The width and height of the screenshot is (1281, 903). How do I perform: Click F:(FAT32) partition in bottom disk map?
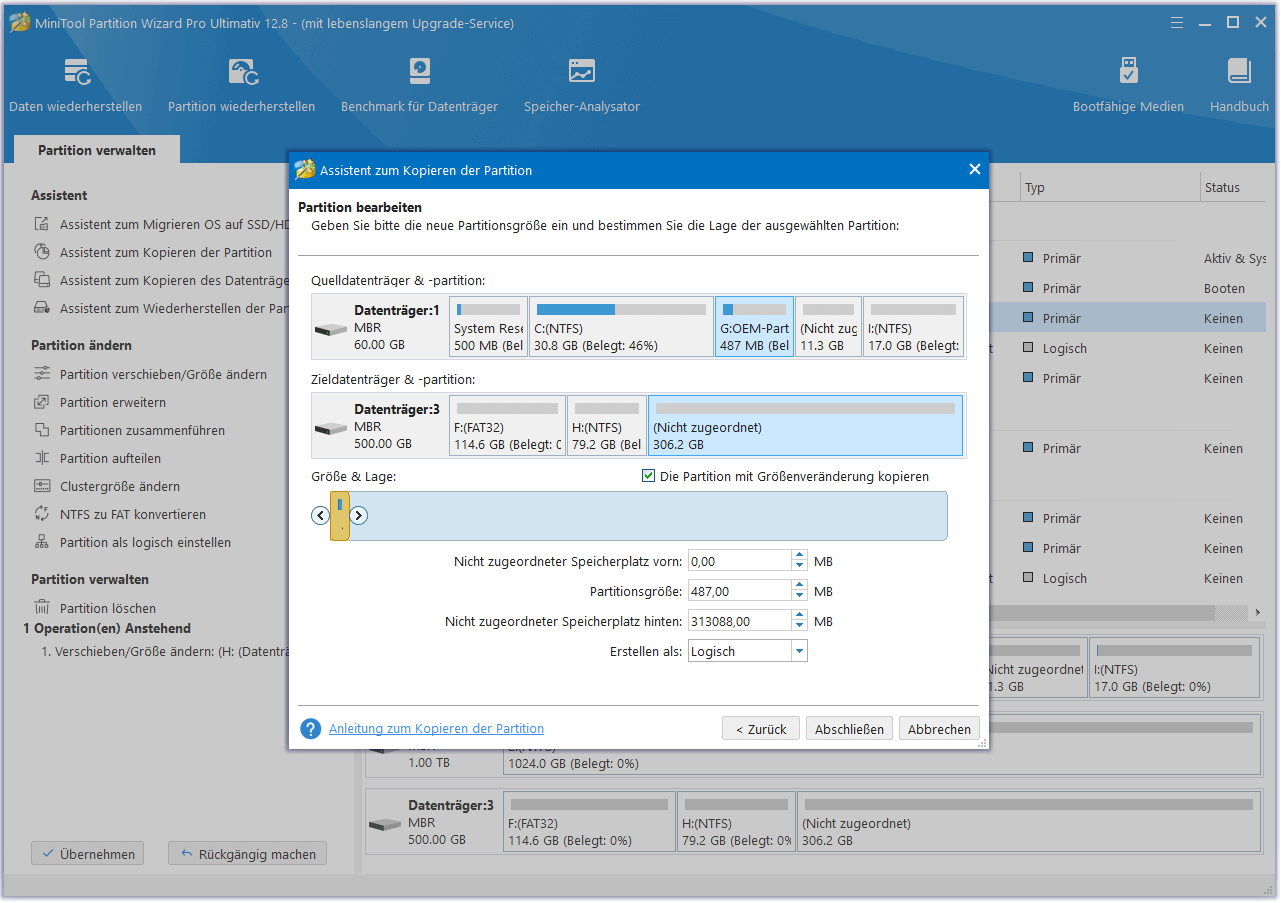(x=589, y=823)
